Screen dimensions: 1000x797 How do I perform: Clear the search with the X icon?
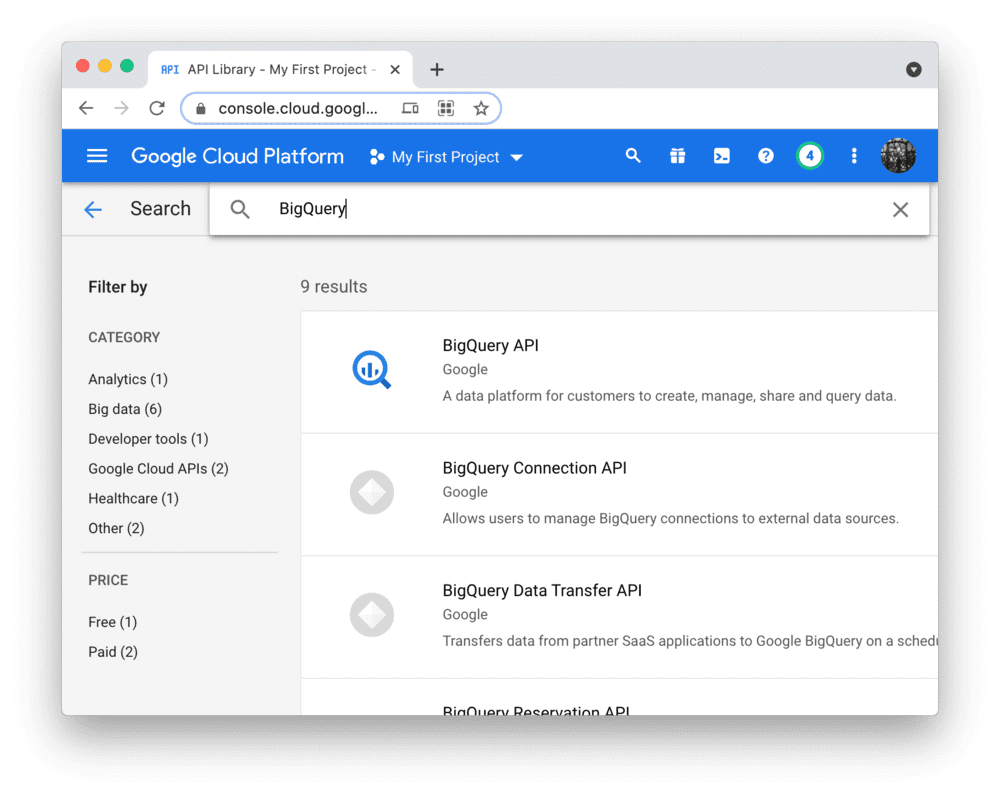pyautogui.click(x=900, y=209)
